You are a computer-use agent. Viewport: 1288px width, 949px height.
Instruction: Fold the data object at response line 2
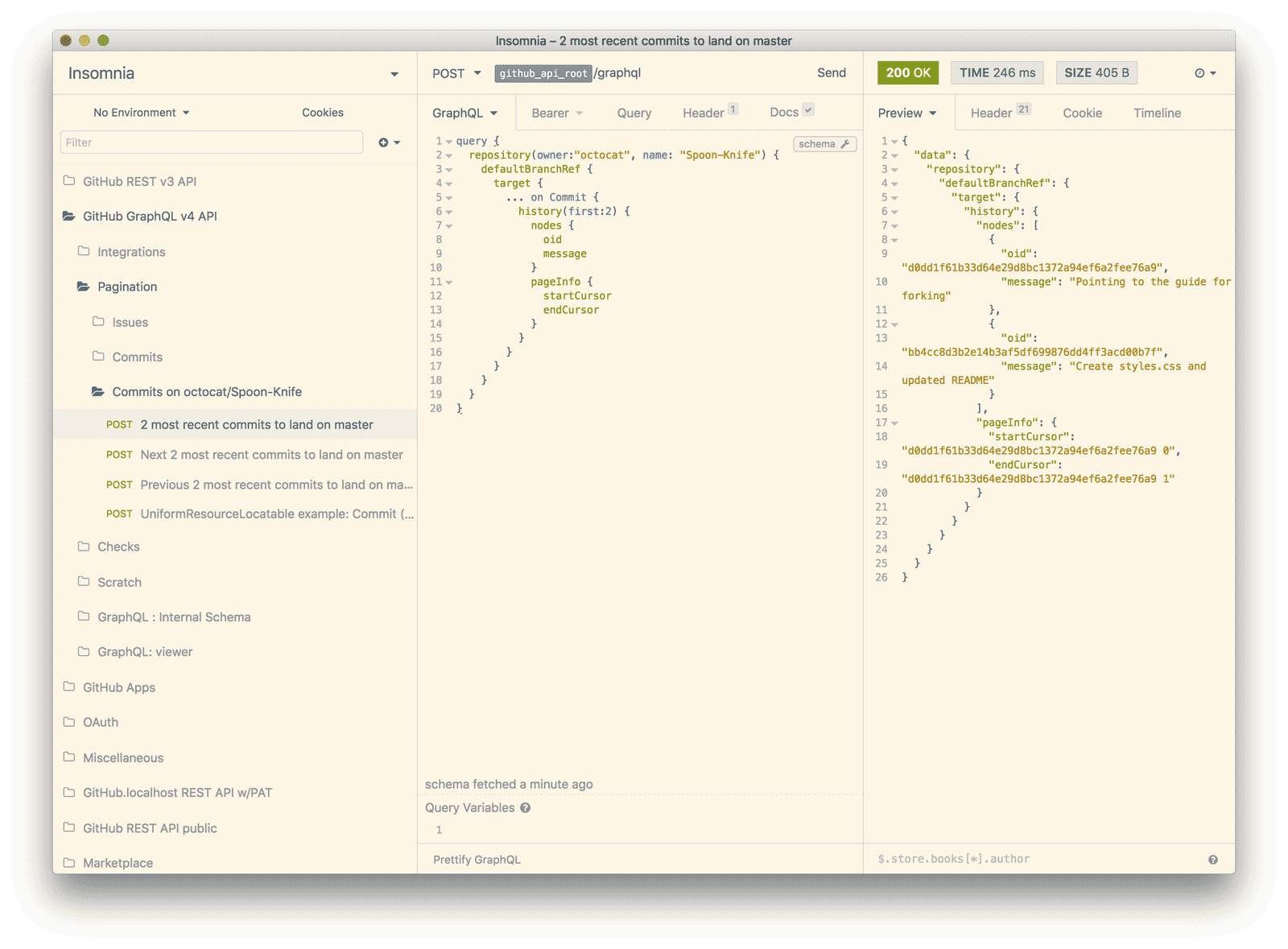click(x=894, y=155)
